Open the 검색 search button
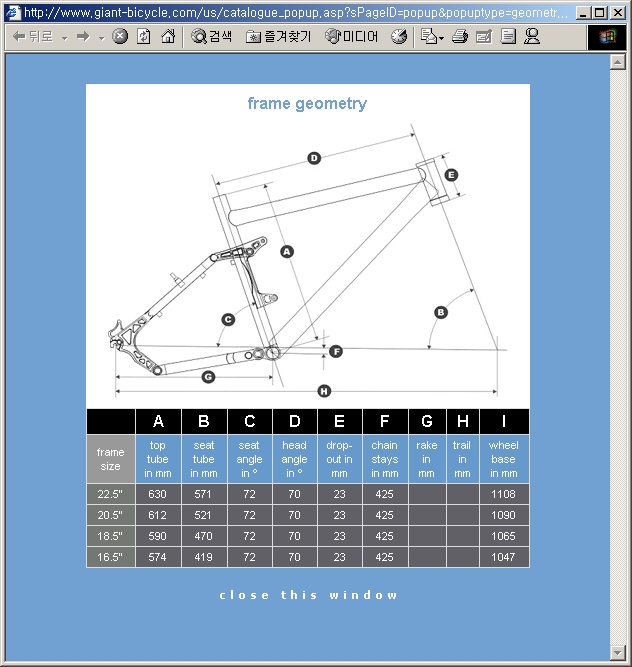Screen dimensions: 632x667 pos(211,37)
